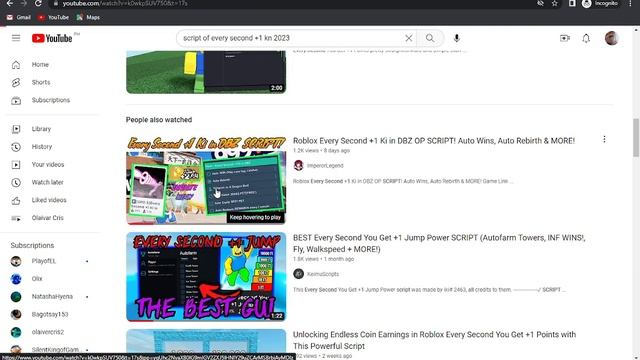The image size is (640, 360).
Task: Open the Every Second +1 Jump thumbnail
Action: point(206,277)
